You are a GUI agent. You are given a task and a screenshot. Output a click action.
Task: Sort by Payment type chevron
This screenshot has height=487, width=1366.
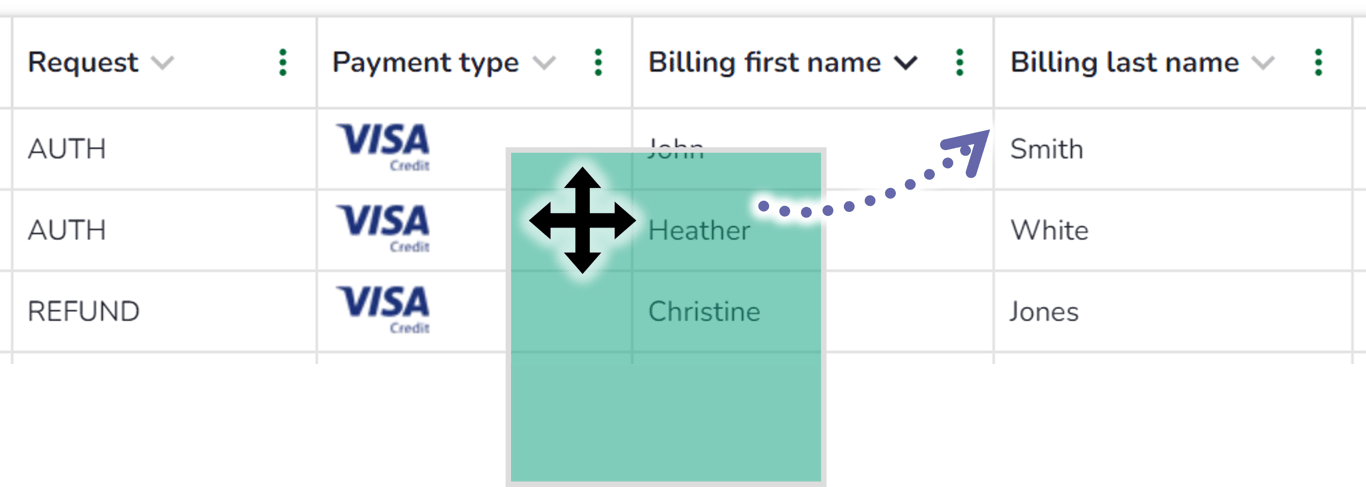pyautogui.click(x=544, y=63)
